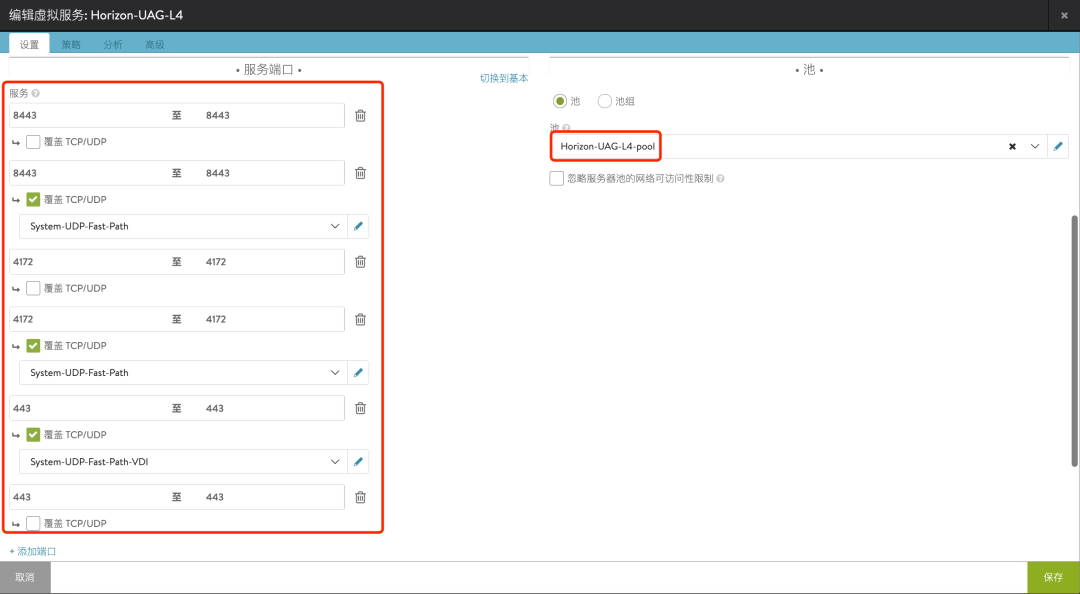Image resolution: width=1080 pixels, height=594 pixels.
Task: Select the 池 radio button
Action: point(561,101)
